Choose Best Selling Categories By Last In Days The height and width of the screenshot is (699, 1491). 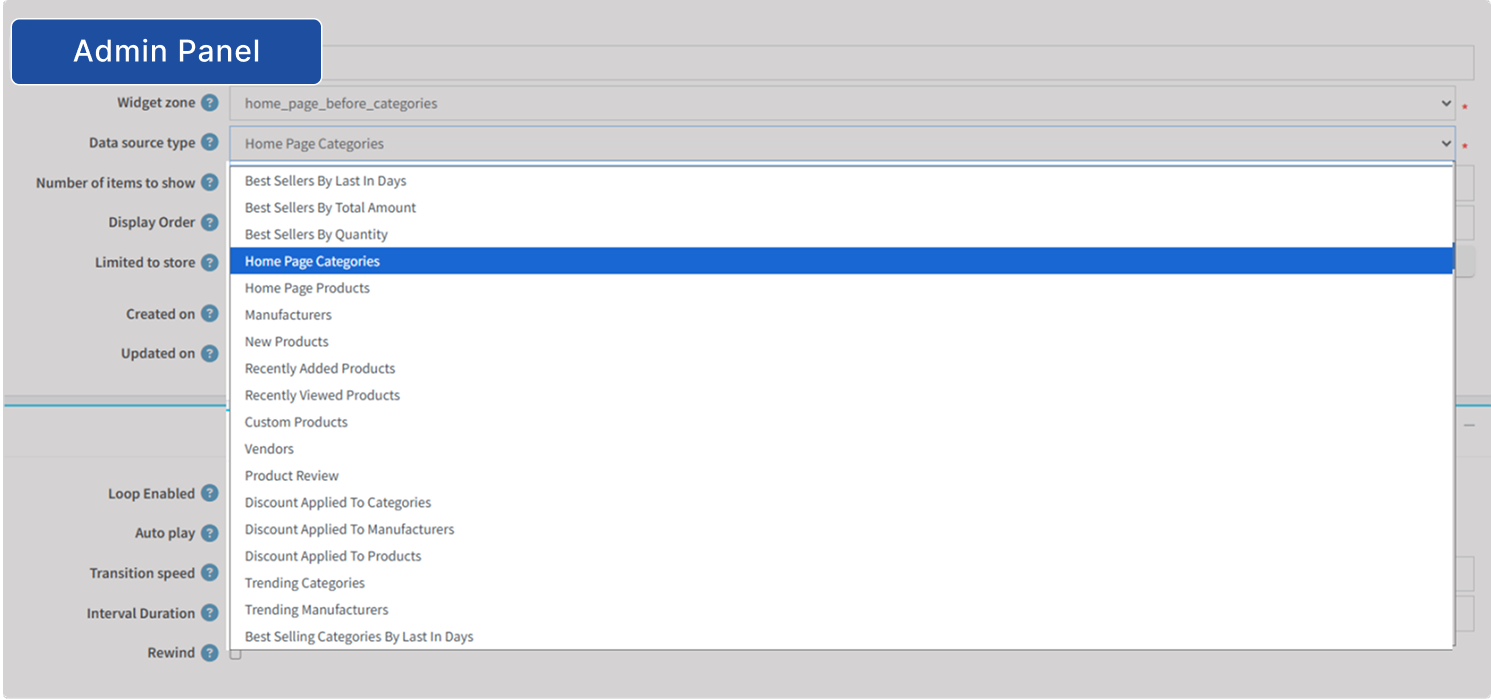pyautogui.click(x=841, y=637)
